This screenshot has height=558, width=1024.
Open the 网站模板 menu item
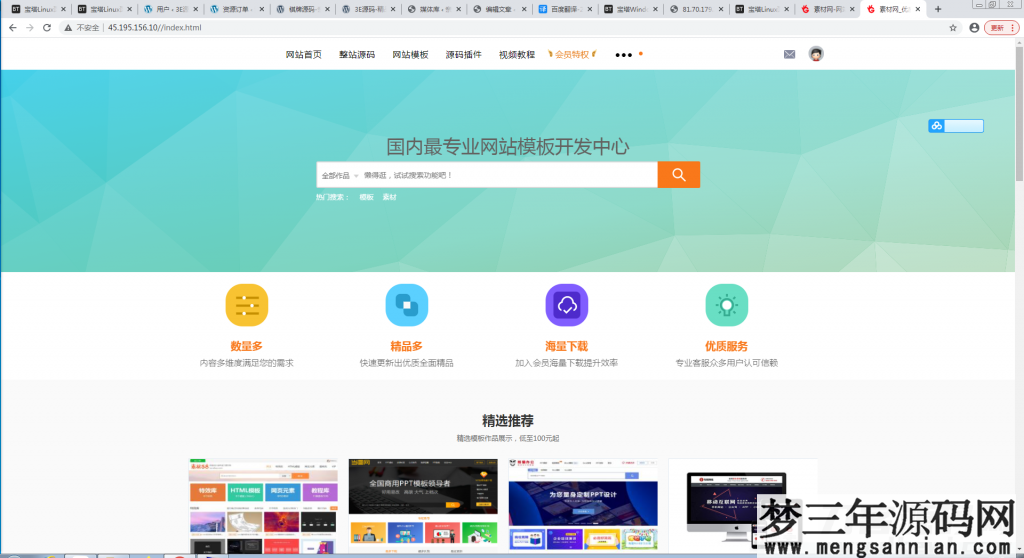[x=410, y=55]
